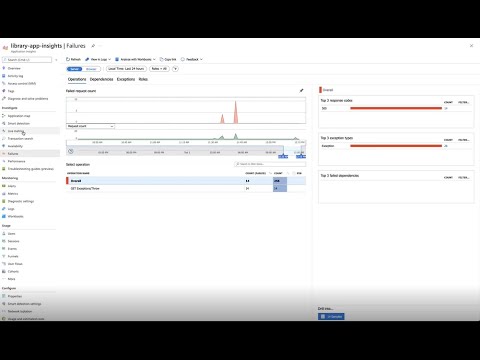The height and width of the screenshot is (360, 480).
Task: Switch to the Roles tab
Action: click(143, 79)
